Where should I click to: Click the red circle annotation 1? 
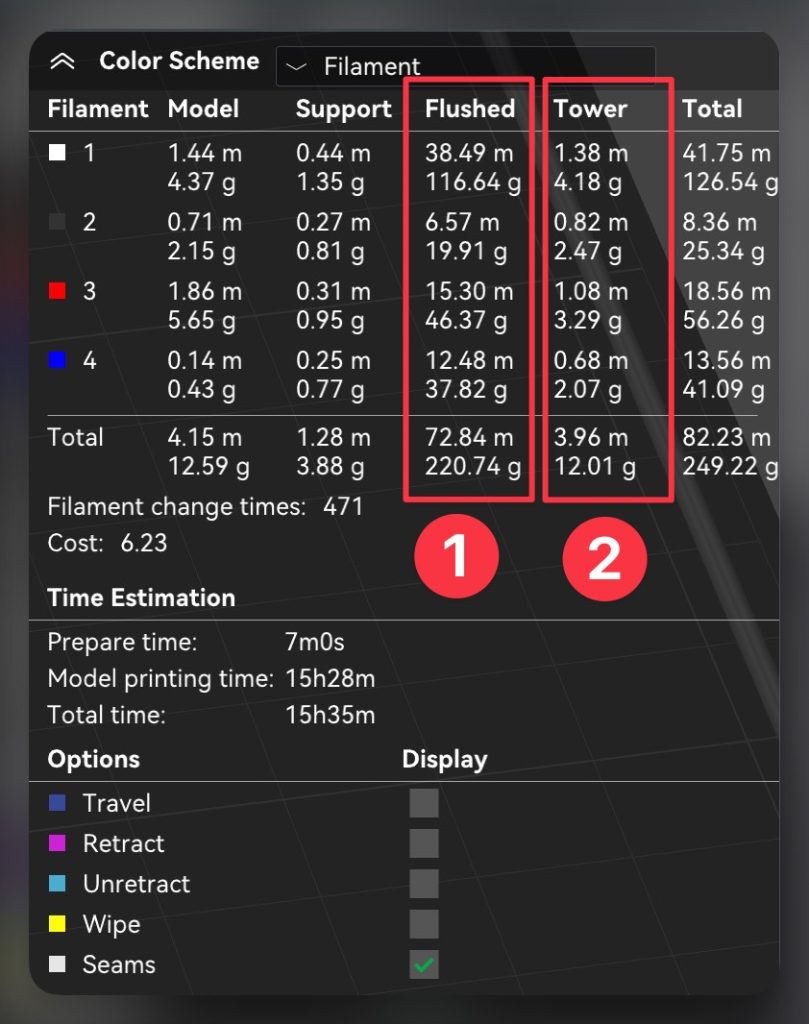[x=456, y=558]
